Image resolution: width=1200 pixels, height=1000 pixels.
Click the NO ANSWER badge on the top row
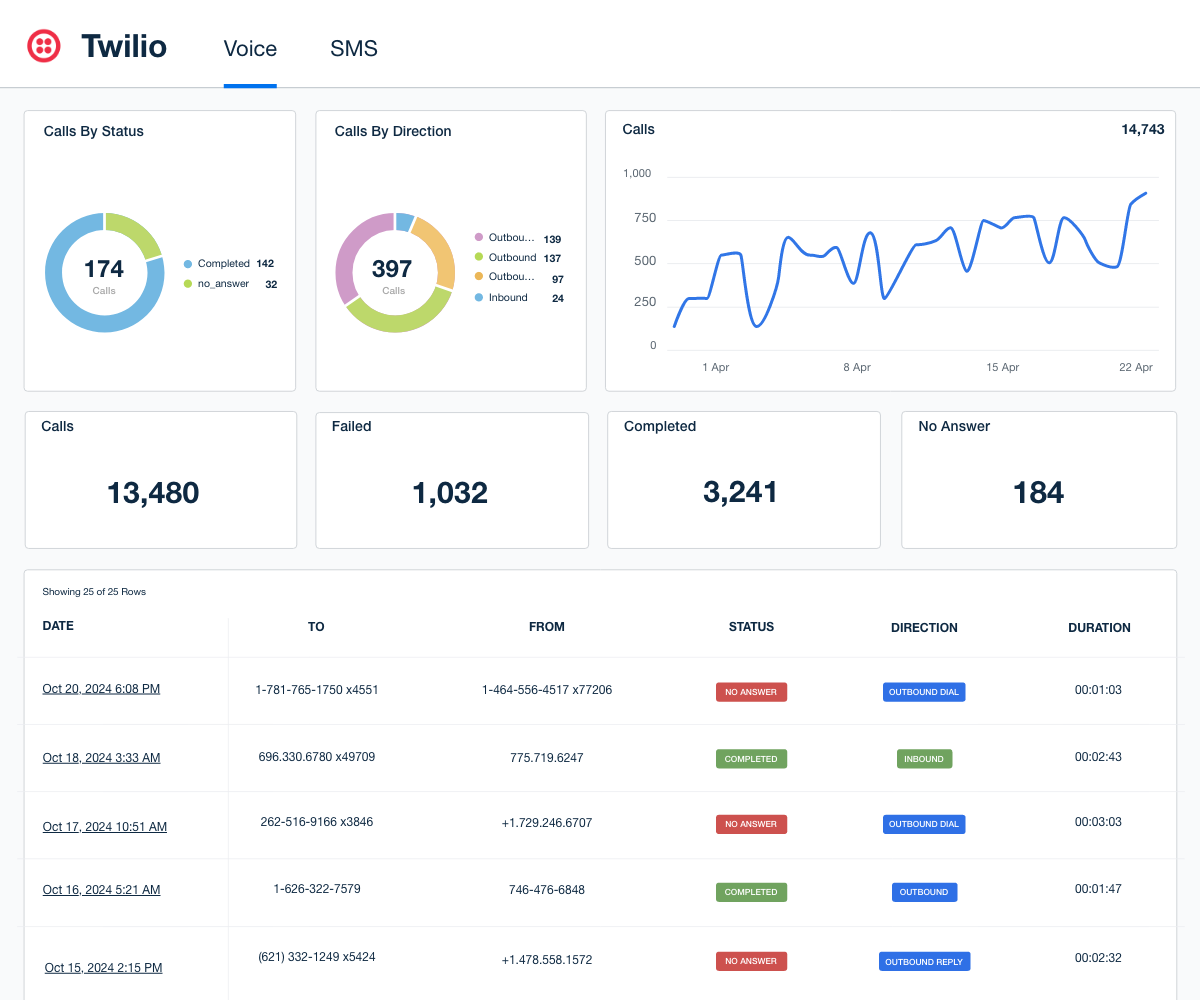coord(751,691)
